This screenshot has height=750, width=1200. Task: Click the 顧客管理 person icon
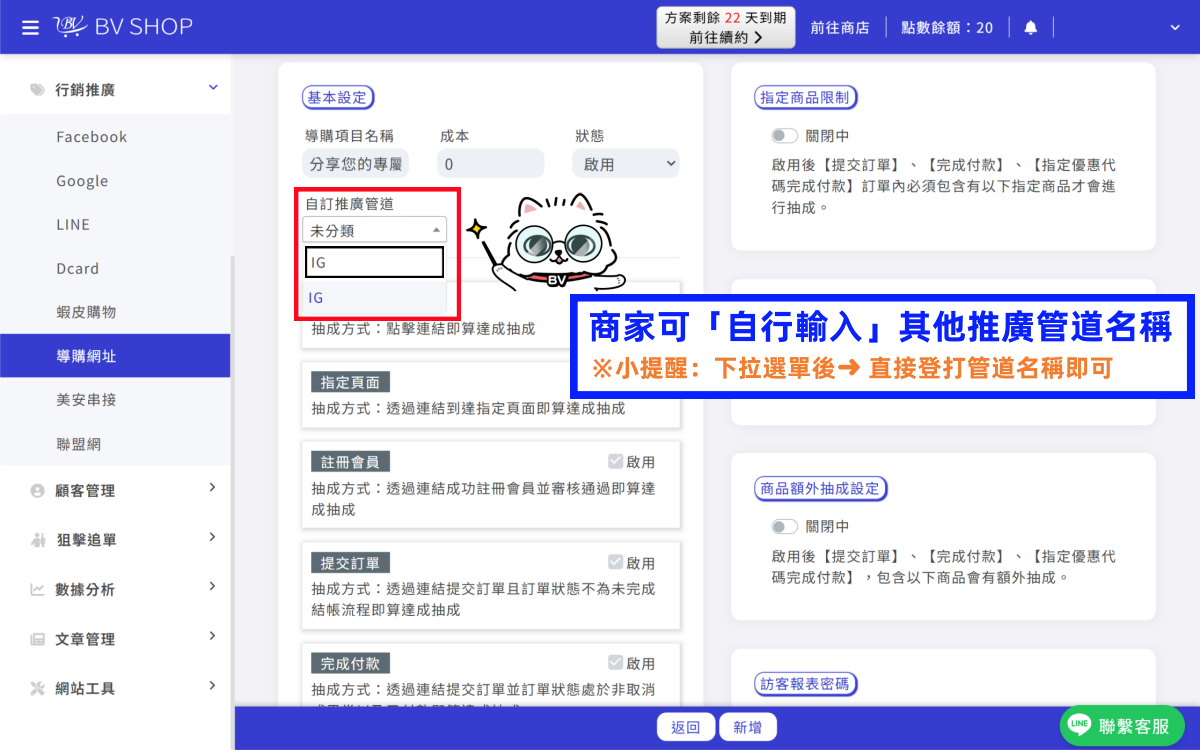[38, 490]
